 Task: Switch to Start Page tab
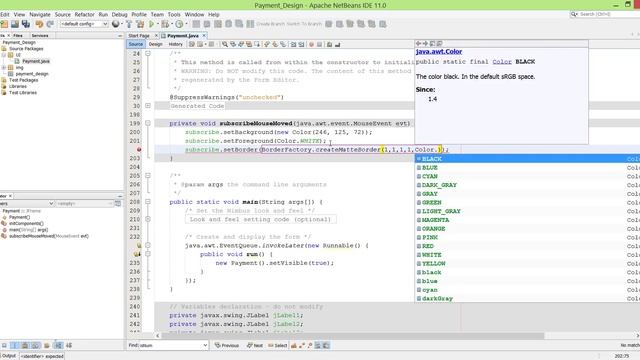point(139,36)
